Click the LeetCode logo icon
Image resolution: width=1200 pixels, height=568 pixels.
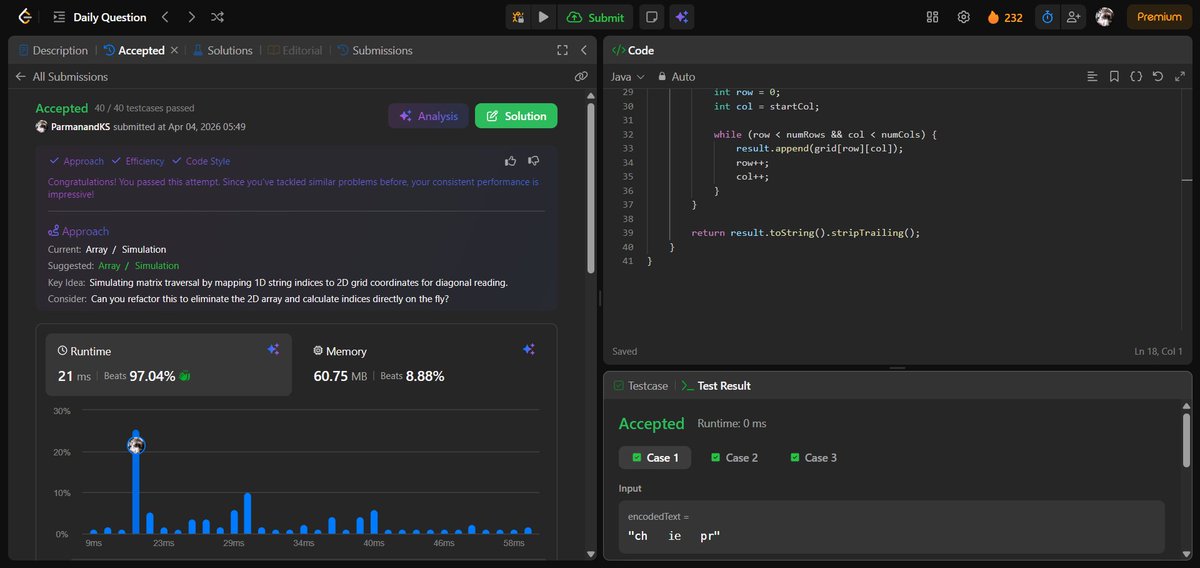point(24,17)
